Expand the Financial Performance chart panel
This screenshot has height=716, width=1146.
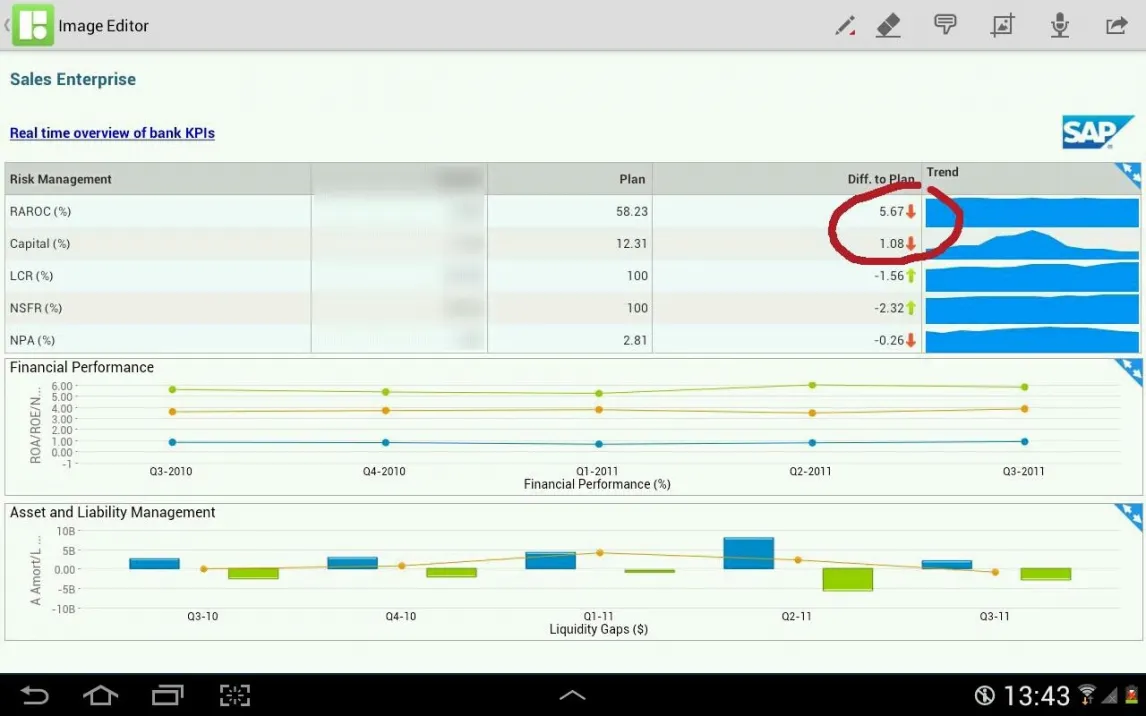coord(1130,371)
